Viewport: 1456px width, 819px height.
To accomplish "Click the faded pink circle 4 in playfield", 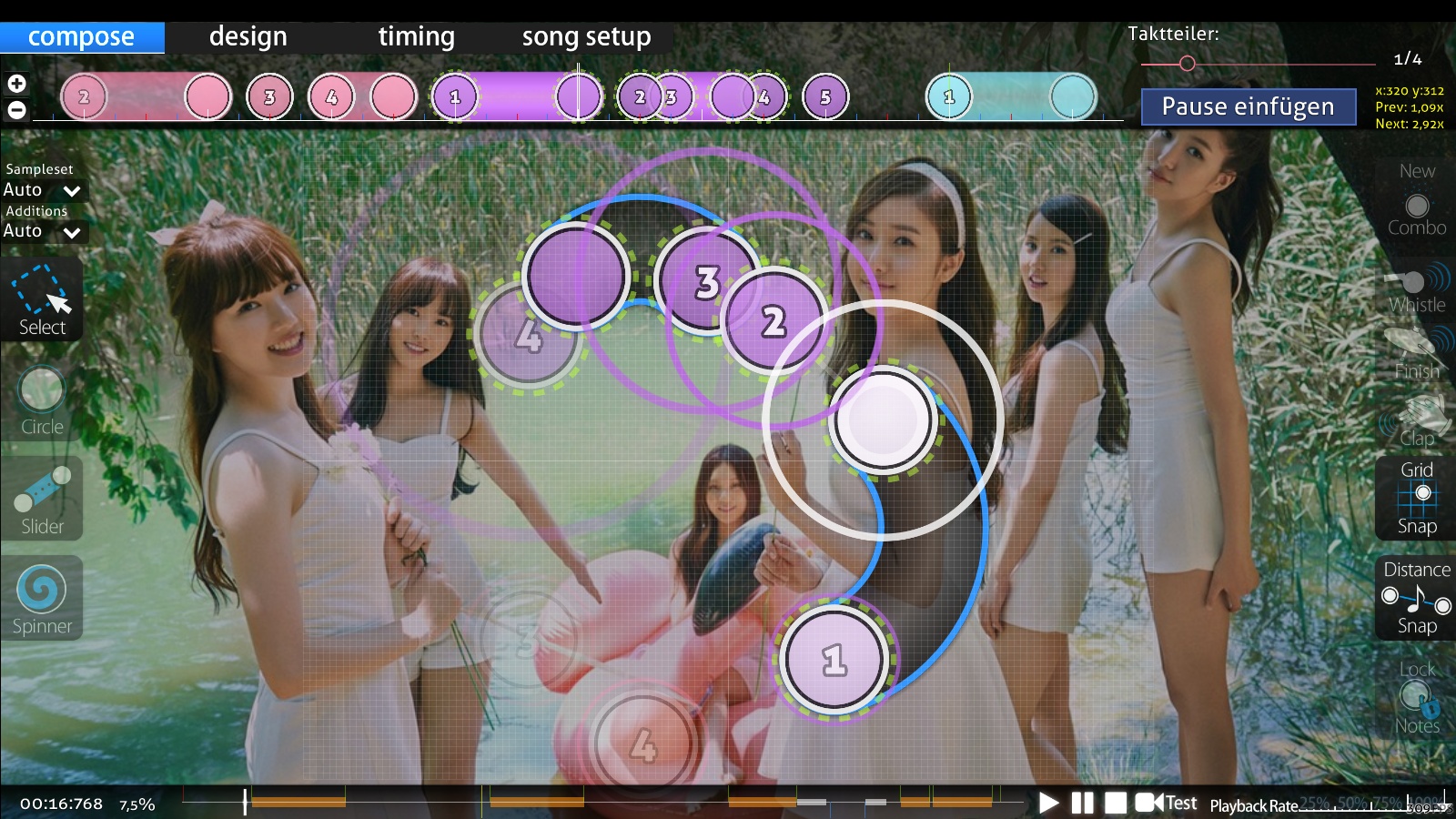I will [x=642, y=744].
